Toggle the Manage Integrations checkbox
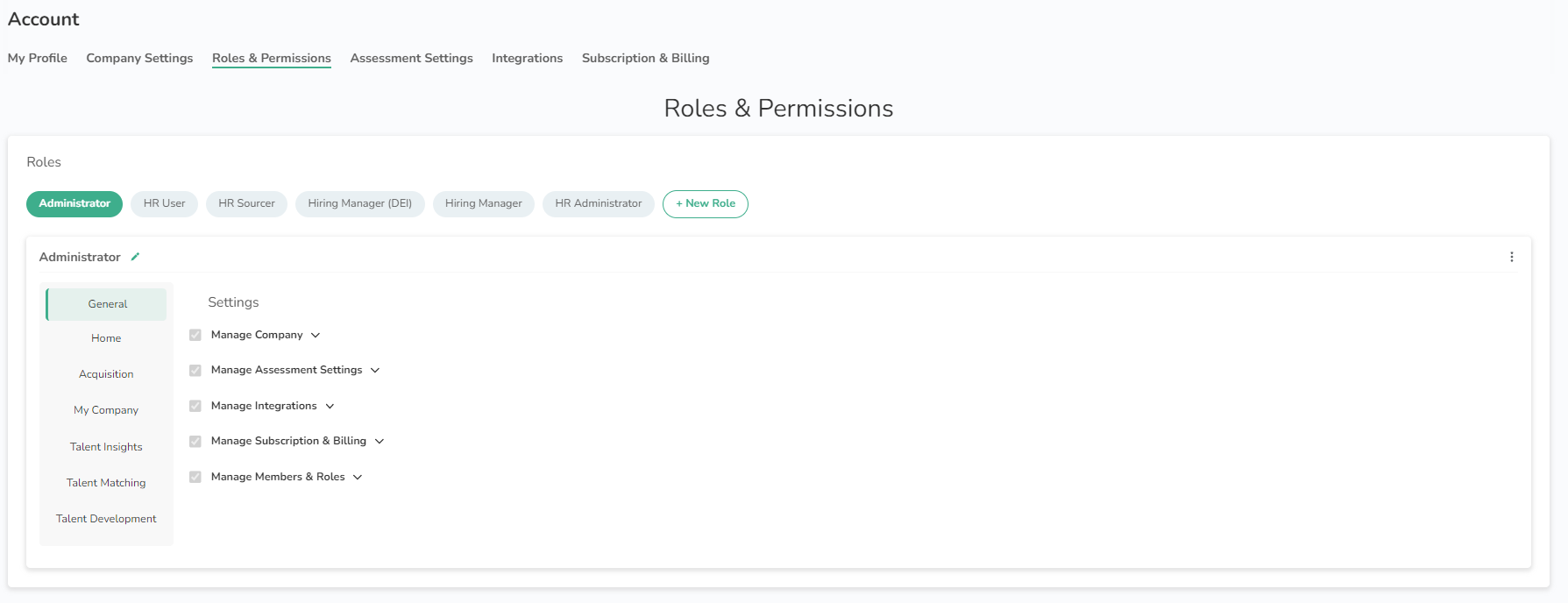Screen dimensions: 1568x603 pyautogui.click(x=195, y=406)
